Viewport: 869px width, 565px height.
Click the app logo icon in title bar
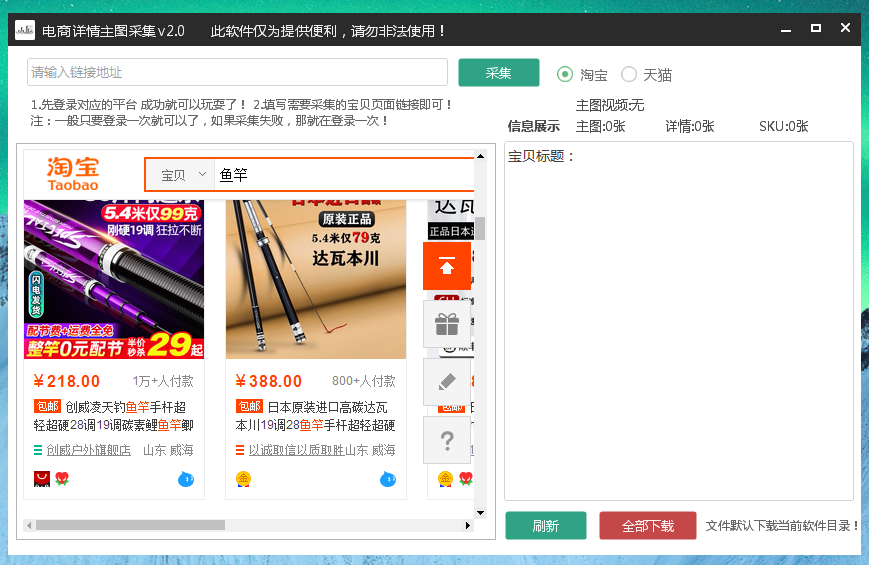[x=25, y=30]
